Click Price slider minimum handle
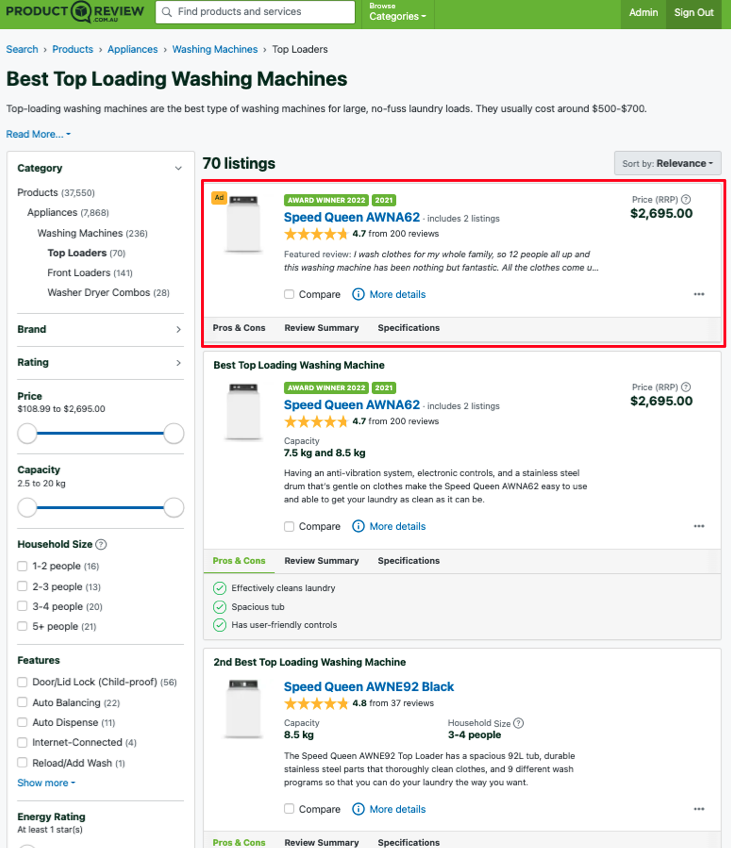This screenshot has width=731, height=848. pos(27,433)
